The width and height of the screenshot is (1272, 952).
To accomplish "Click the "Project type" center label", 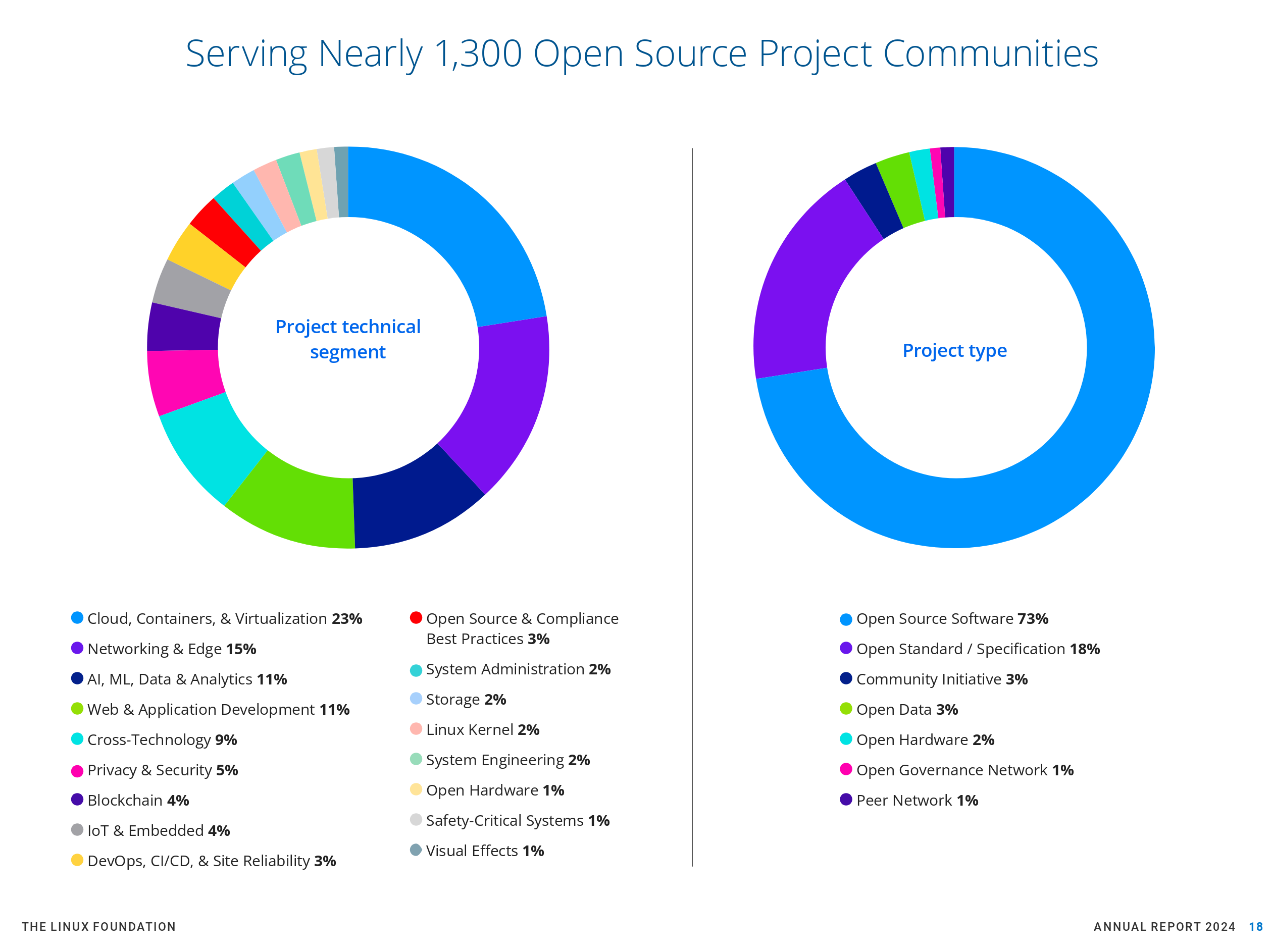I will 954,350.
